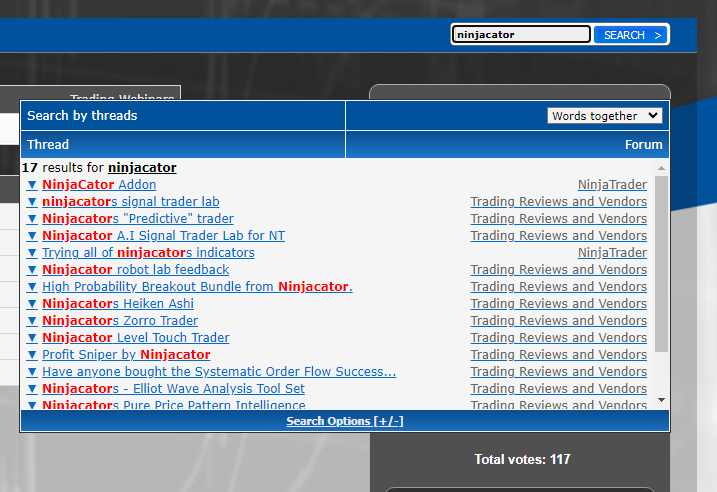
Task: Expand arrow beside NinjaCator Addon thread
Action: (32, 185)
